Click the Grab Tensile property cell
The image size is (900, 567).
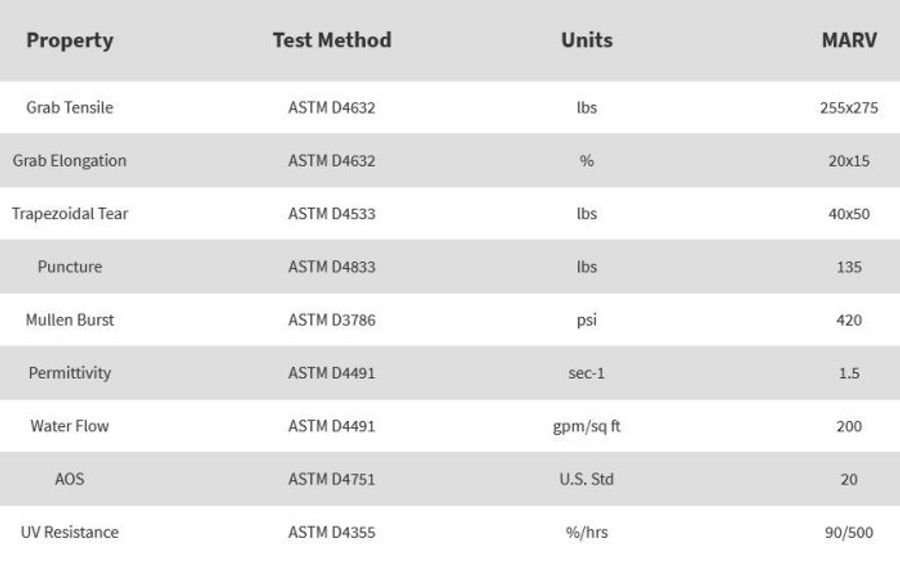coord(69,108)
